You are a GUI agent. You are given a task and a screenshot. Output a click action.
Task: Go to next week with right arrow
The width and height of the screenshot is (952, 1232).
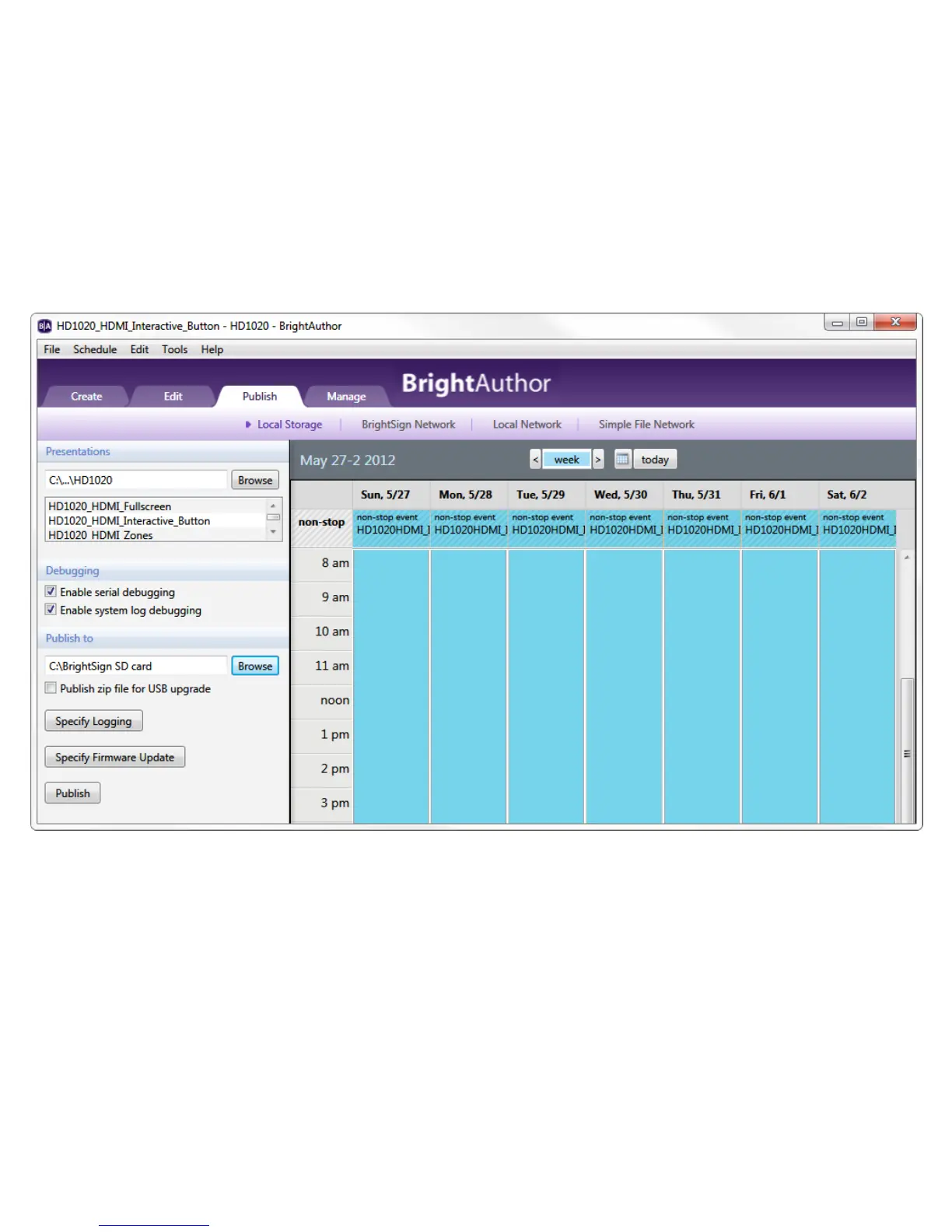pos(598,460)
